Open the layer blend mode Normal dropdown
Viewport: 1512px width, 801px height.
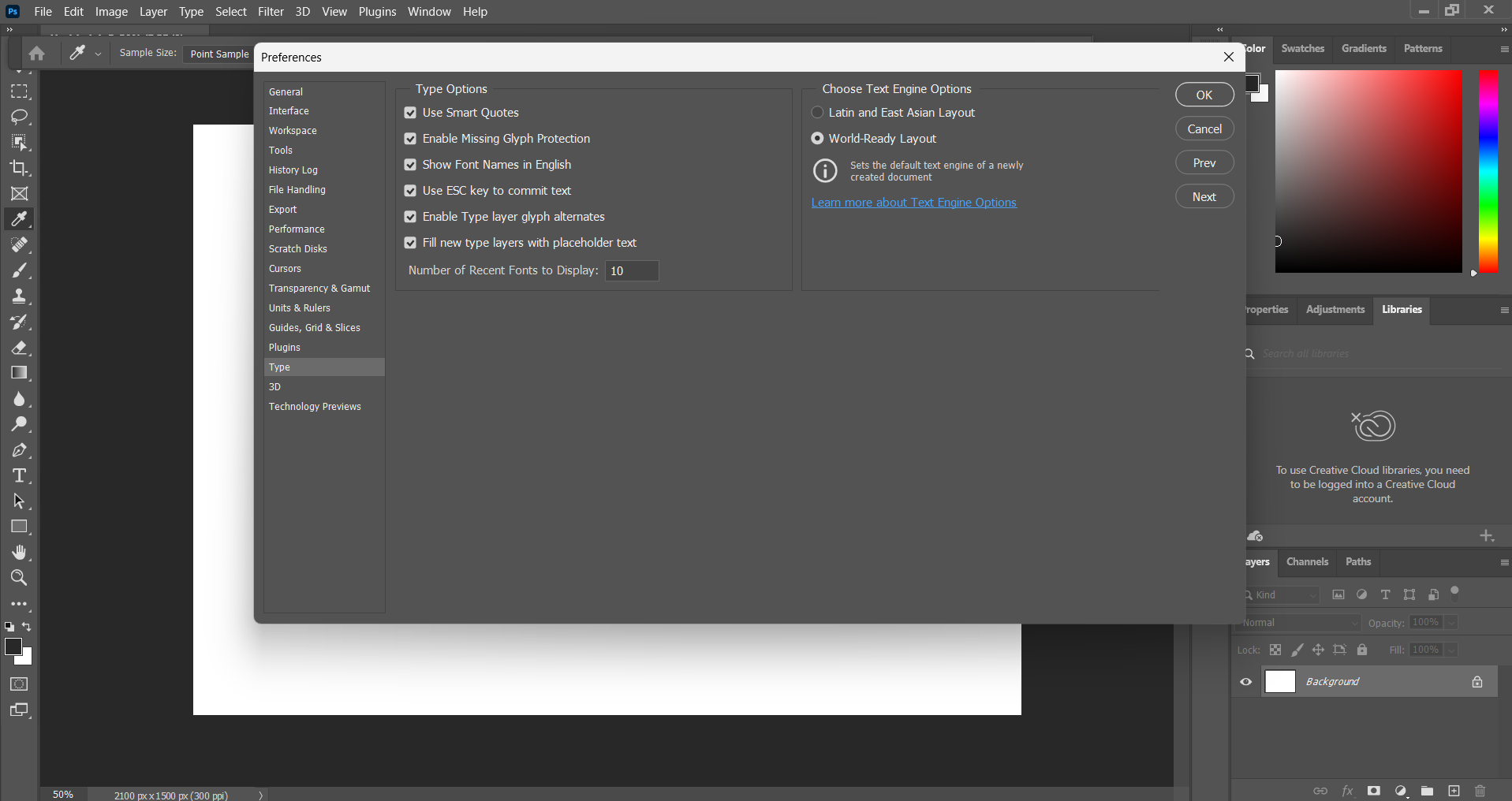[x=1300, y=623]
